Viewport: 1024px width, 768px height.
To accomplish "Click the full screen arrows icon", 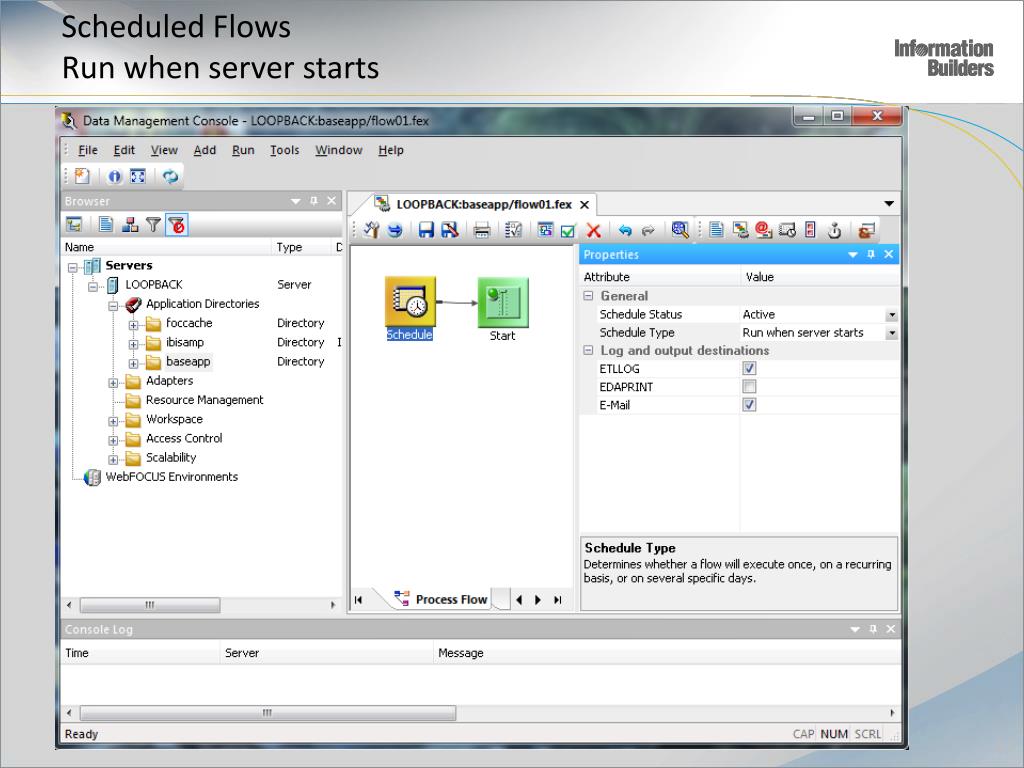I will tap(138, 176).
